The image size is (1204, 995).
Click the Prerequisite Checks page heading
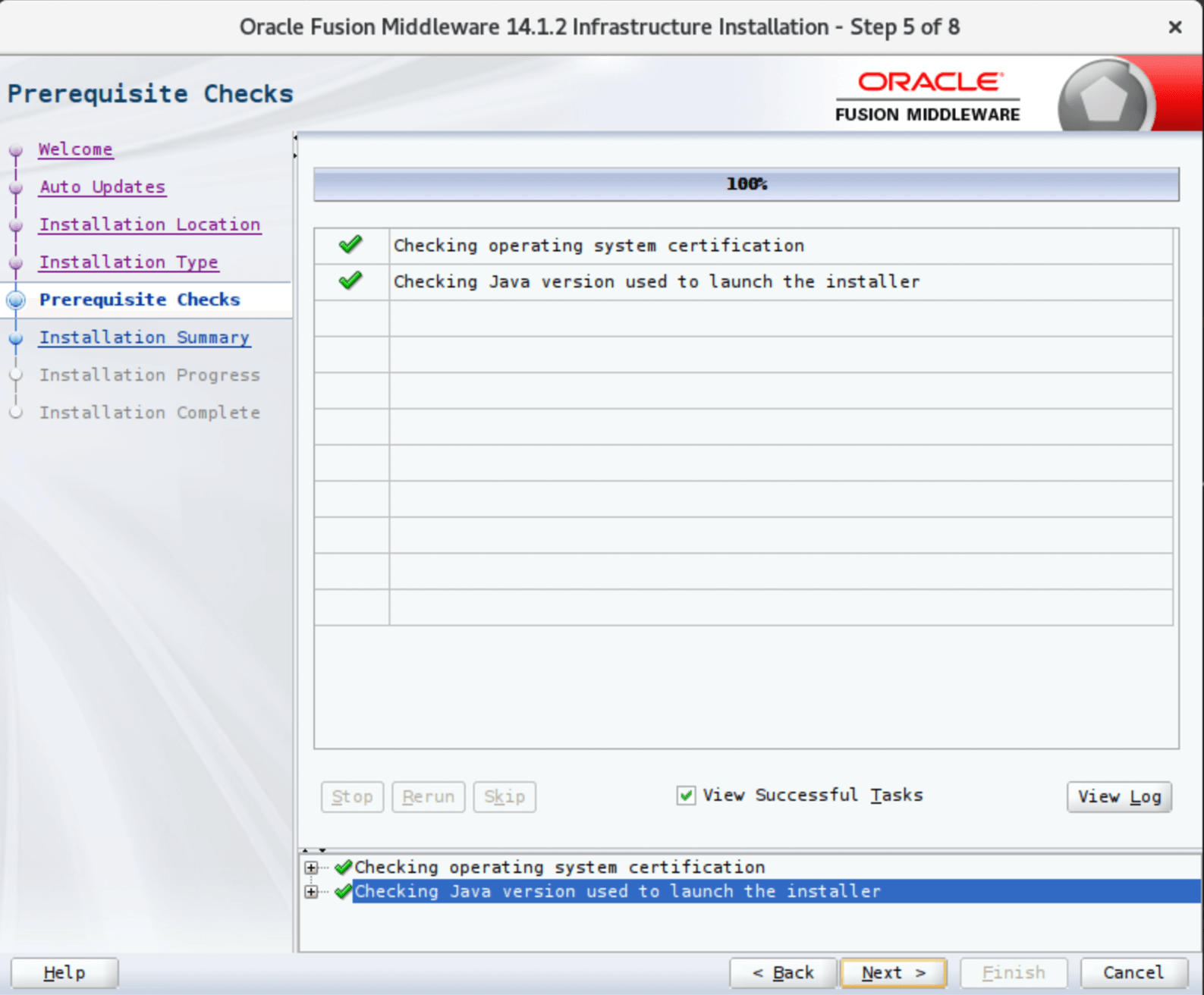(x=150, y=93)
